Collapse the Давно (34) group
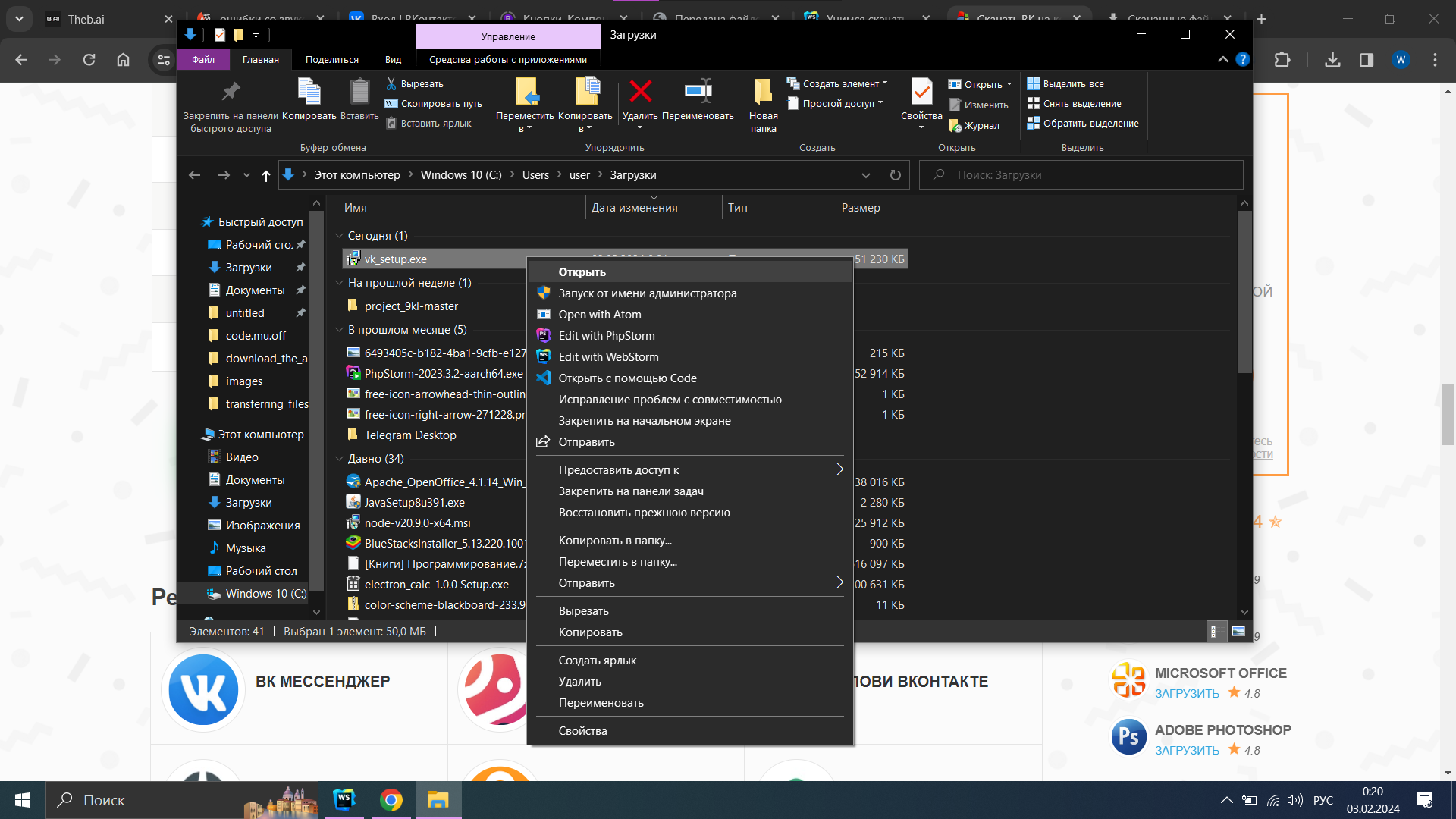 [339, 459]
